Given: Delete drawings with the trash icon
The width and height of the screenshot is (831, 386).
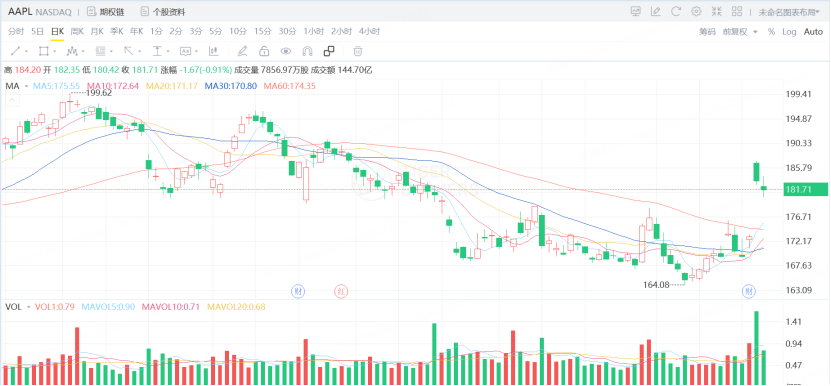Looking at the screenshot, I should click(358, 51).
